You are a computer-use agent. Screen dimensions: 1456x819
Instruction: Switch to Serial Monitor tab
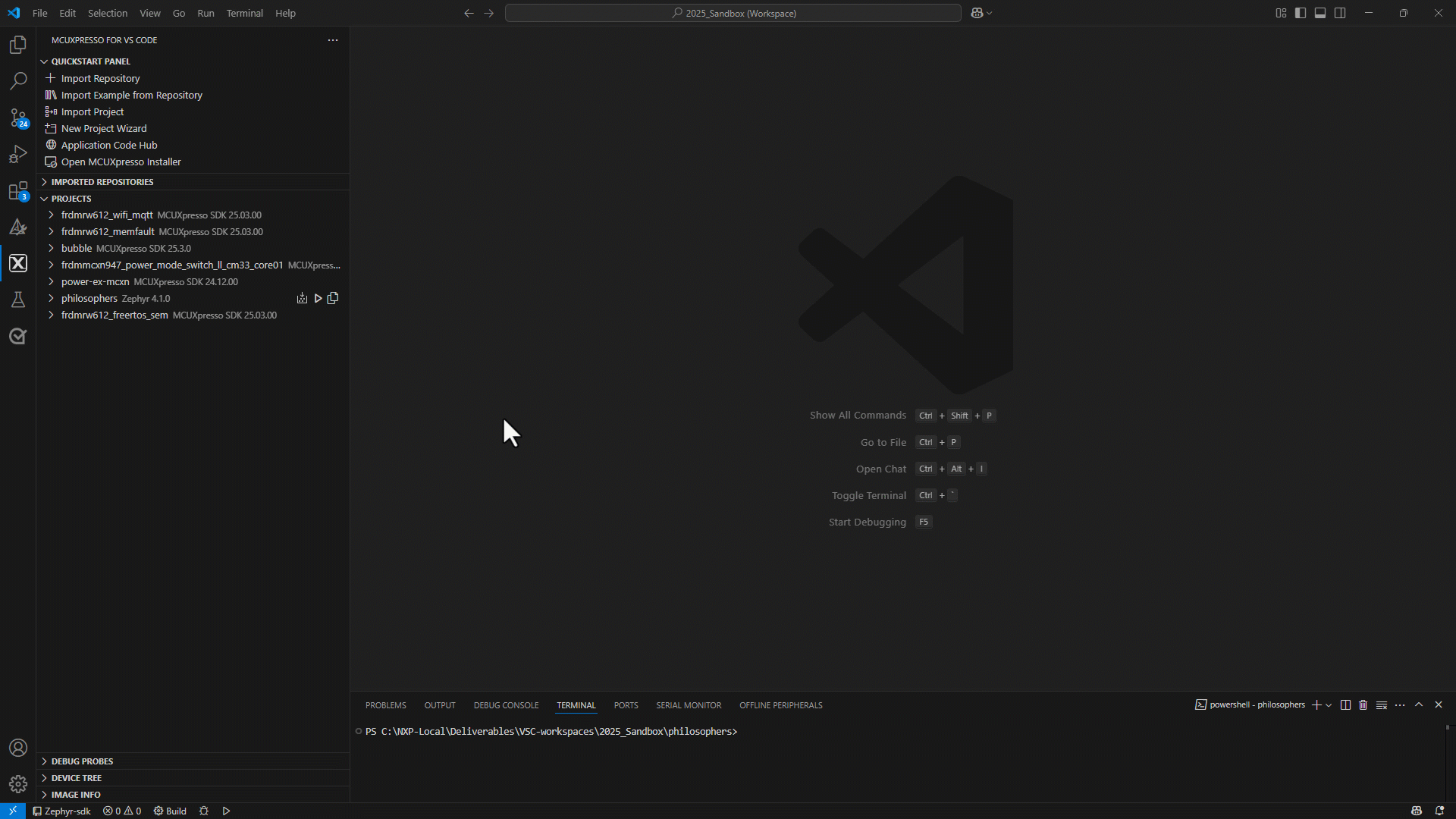[x=688, y=704]
